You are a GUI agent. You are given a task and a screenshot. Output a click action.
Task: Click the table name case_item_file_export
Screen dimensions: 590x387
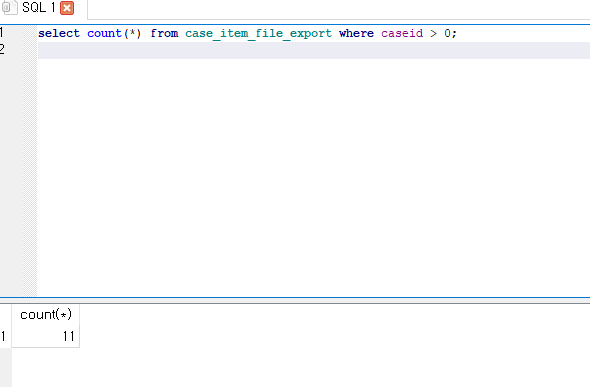pos(259,33)
